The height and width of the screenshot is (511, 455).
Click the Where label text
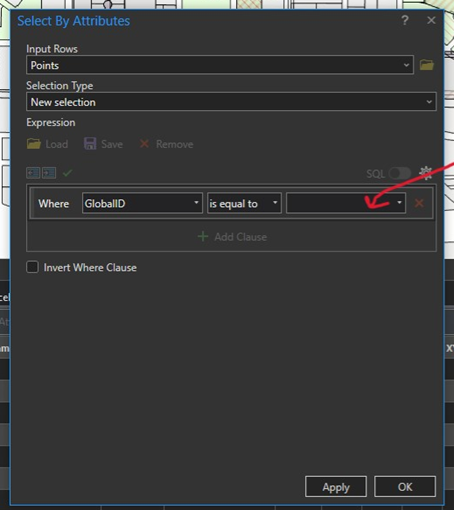pyautogui.click(x=54, y=203)
